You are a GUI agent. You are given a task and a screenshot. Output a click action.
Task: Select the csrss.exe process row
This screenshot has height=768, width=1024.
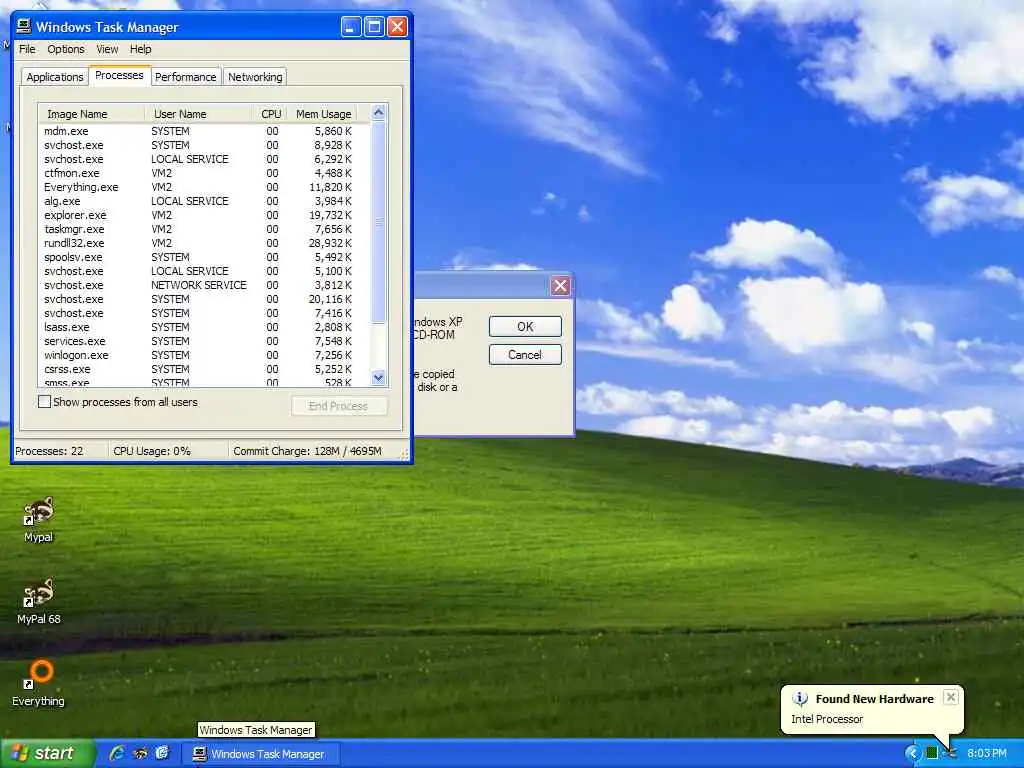[203, 369]
